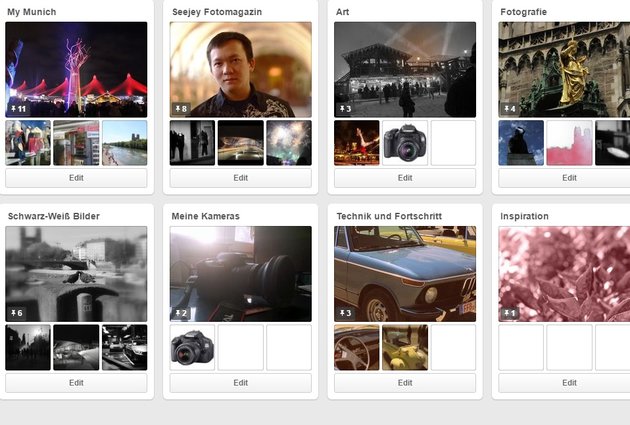
Task: Open shop kiosk thumbnail in My Munich
Action: [76, 143]
